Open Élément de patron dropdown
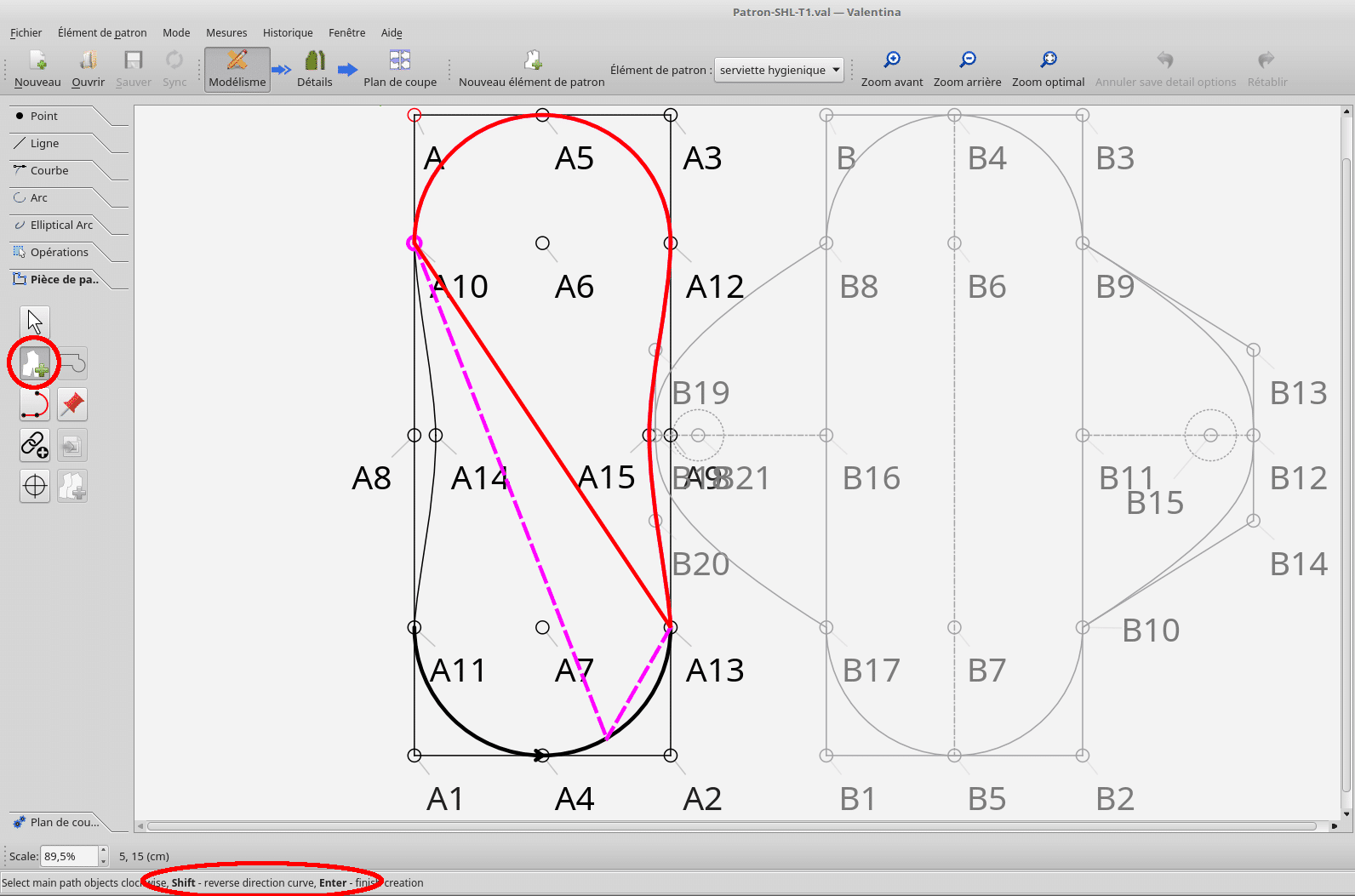 pyautogui.click(x=779, y=70)
